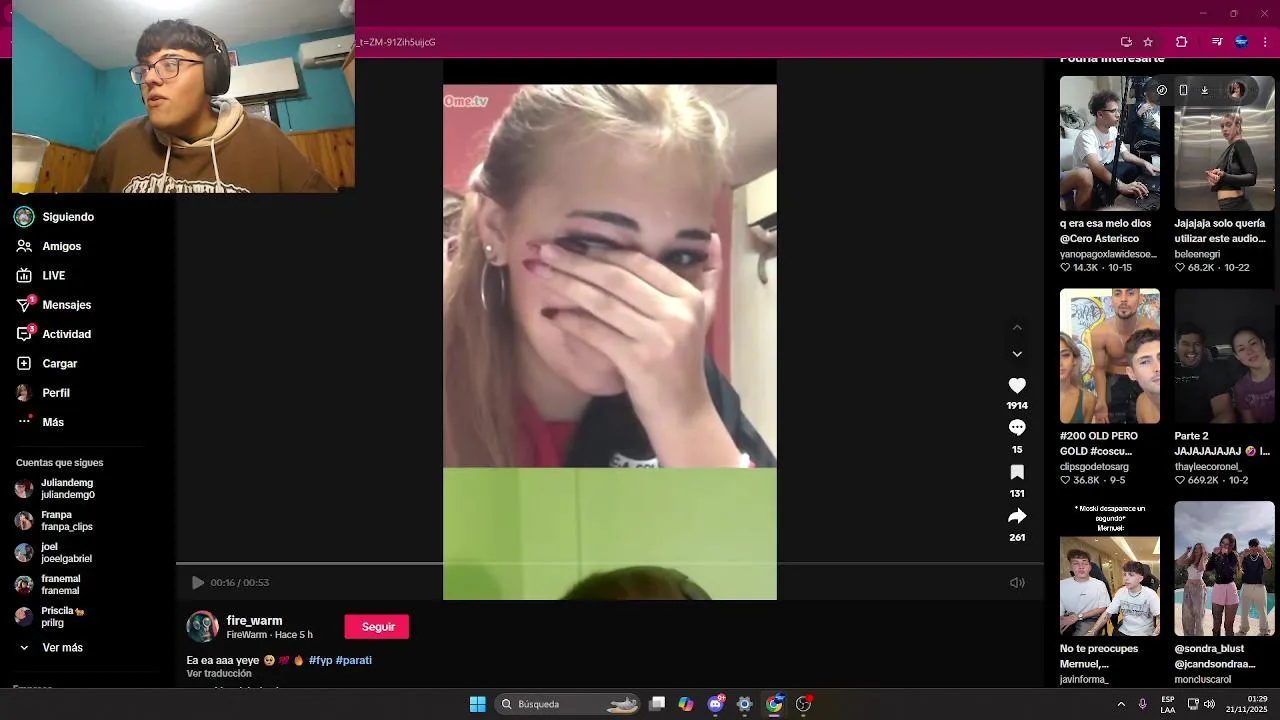Open Chrome from the taskbar
1280x720 pixels.
click(x=774, y=704)
